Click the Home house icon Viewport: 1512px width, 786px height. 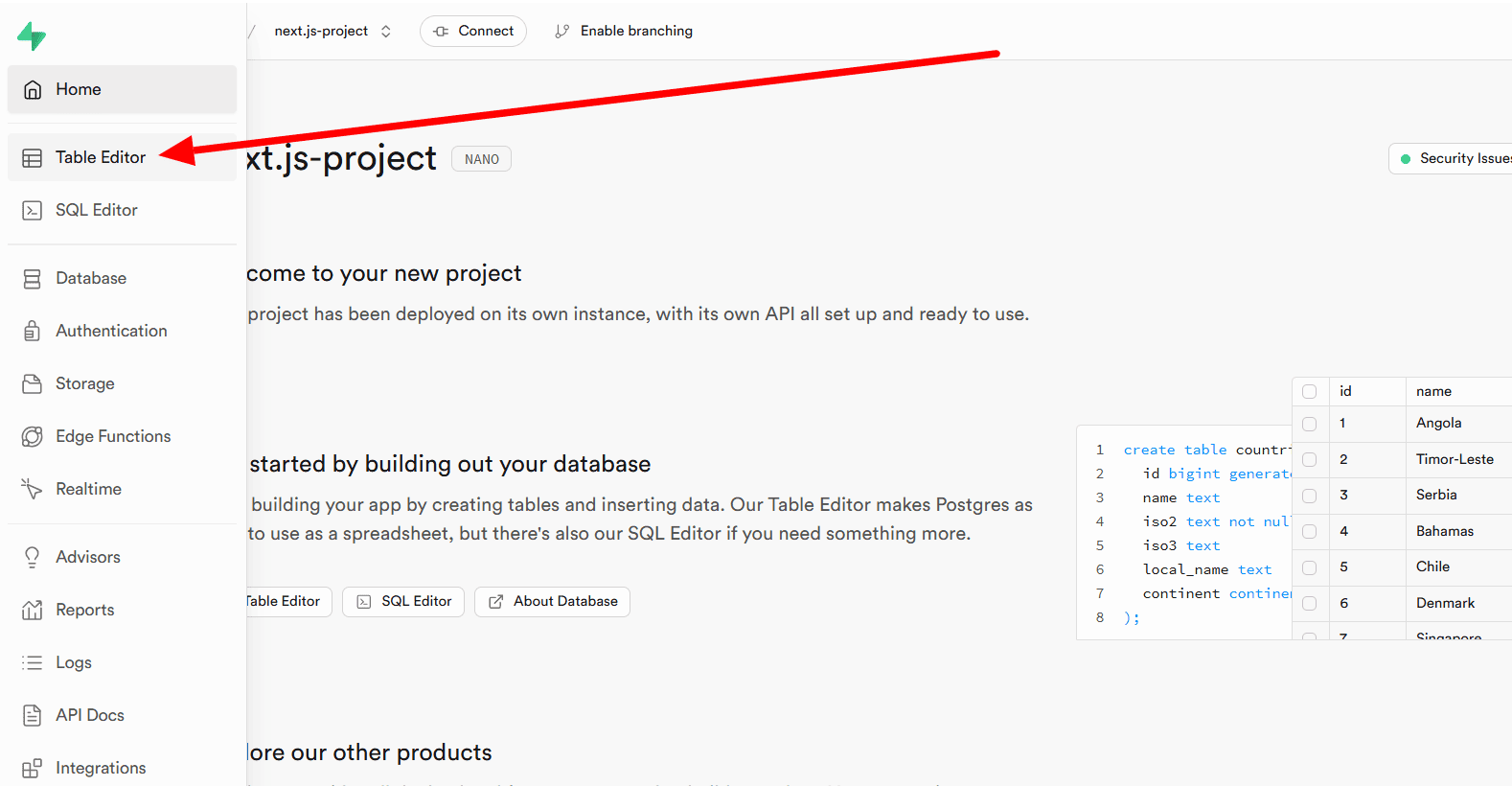(x=33, y=89)
